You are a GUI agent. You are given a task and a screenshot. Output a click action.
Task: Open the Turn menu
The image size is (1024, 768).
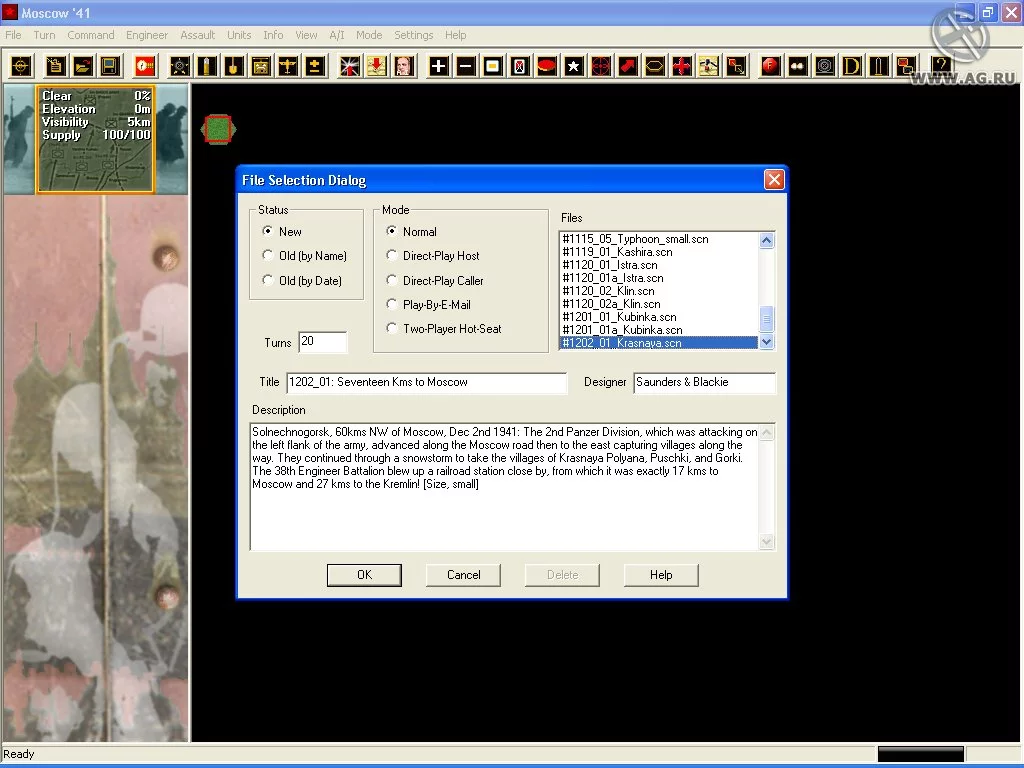click(x=44, y=35)
